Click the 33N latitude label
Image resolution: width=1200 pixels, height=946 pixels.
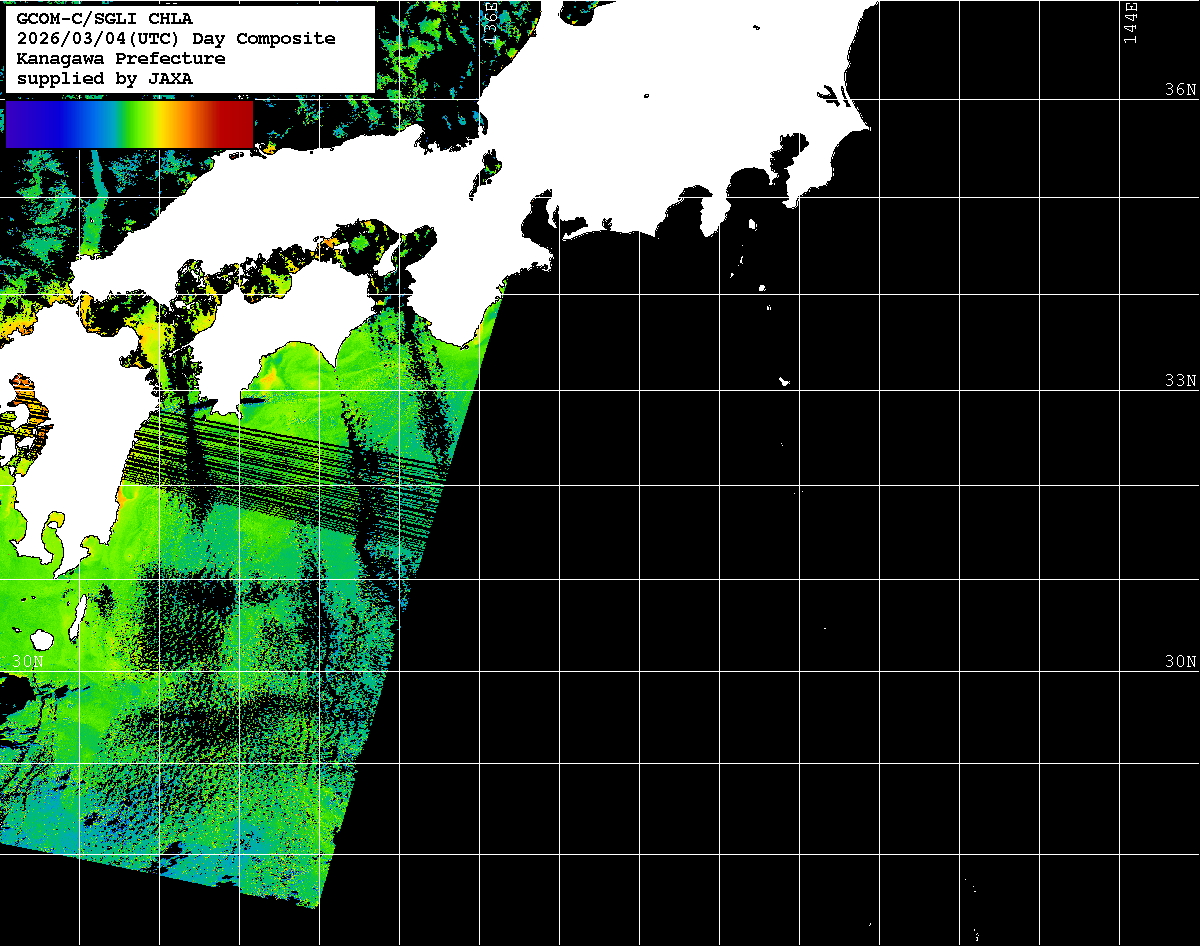pyautogui.click(x=1180, y=381)
